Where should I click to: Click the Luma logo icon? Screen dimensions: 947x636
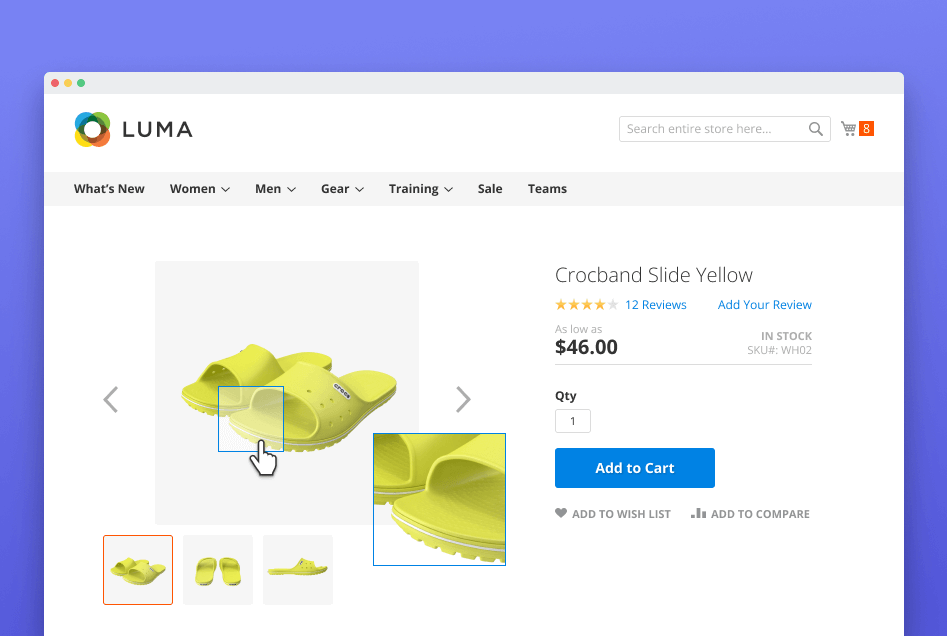pos(92,129)
